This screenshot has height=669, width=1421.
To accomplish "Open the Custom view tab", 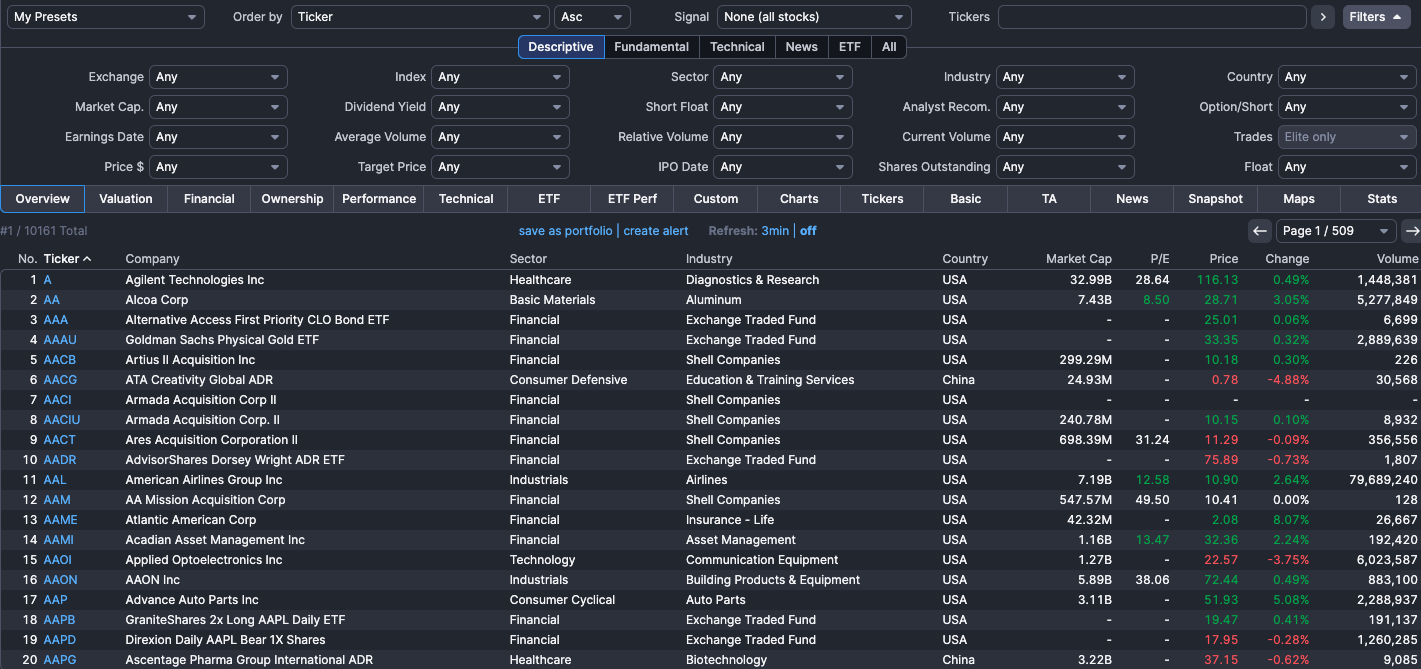I will (x=716, y=199).
